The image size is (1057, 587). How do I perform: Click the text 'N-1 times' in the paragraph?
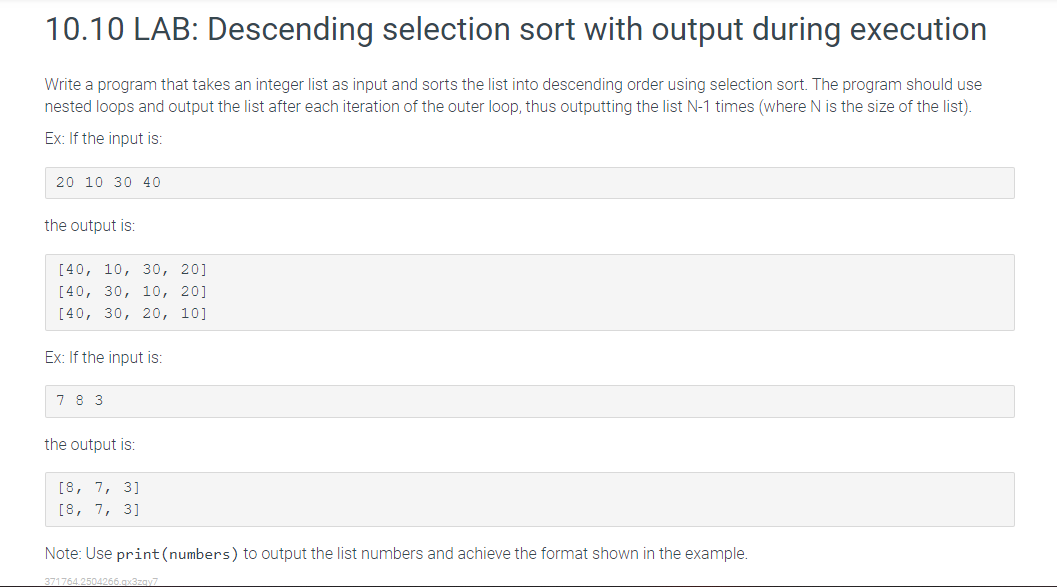pos(721,106)
